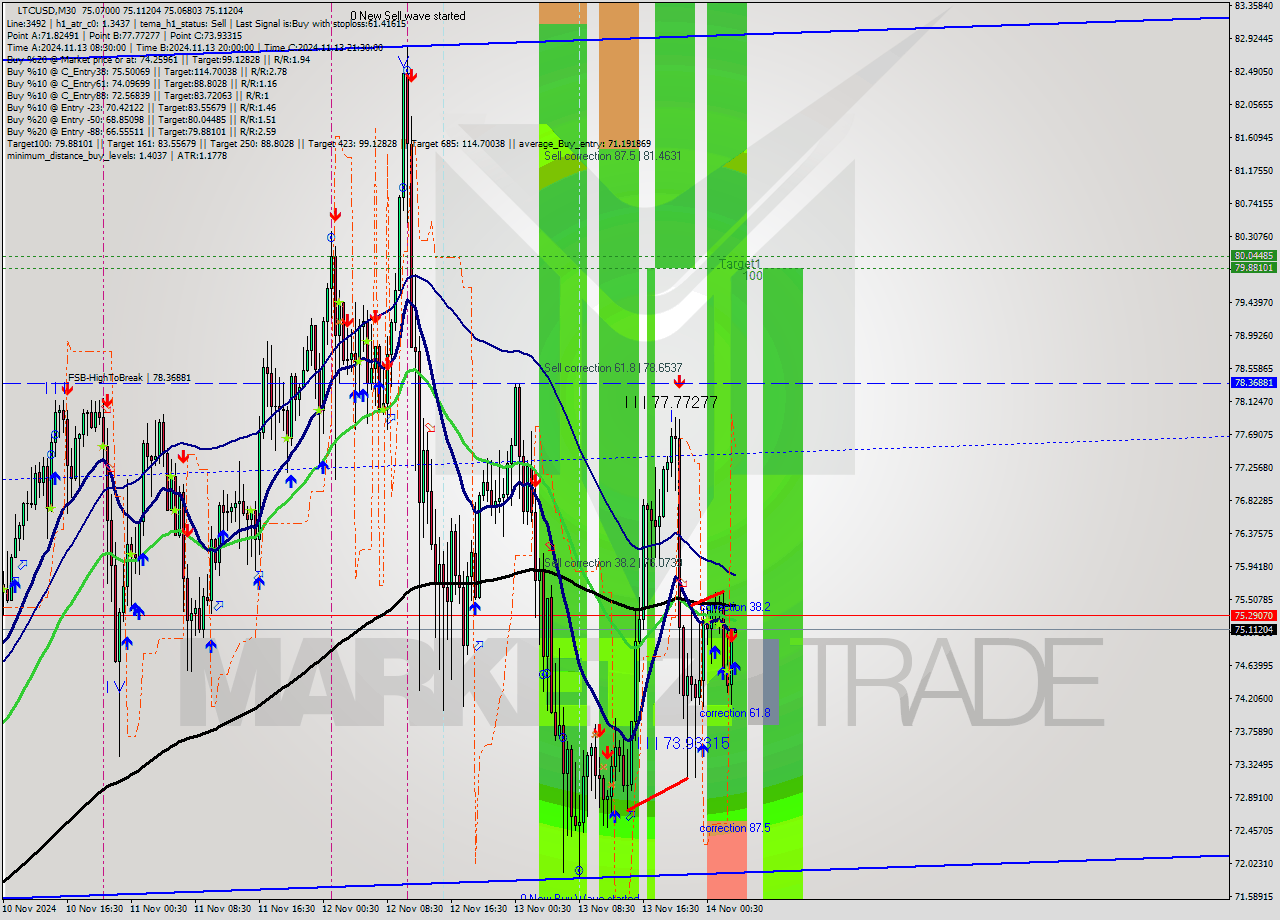Click the 71.58915 value on price axis
1280x920 pixels.
click(x=1254, y=896)
